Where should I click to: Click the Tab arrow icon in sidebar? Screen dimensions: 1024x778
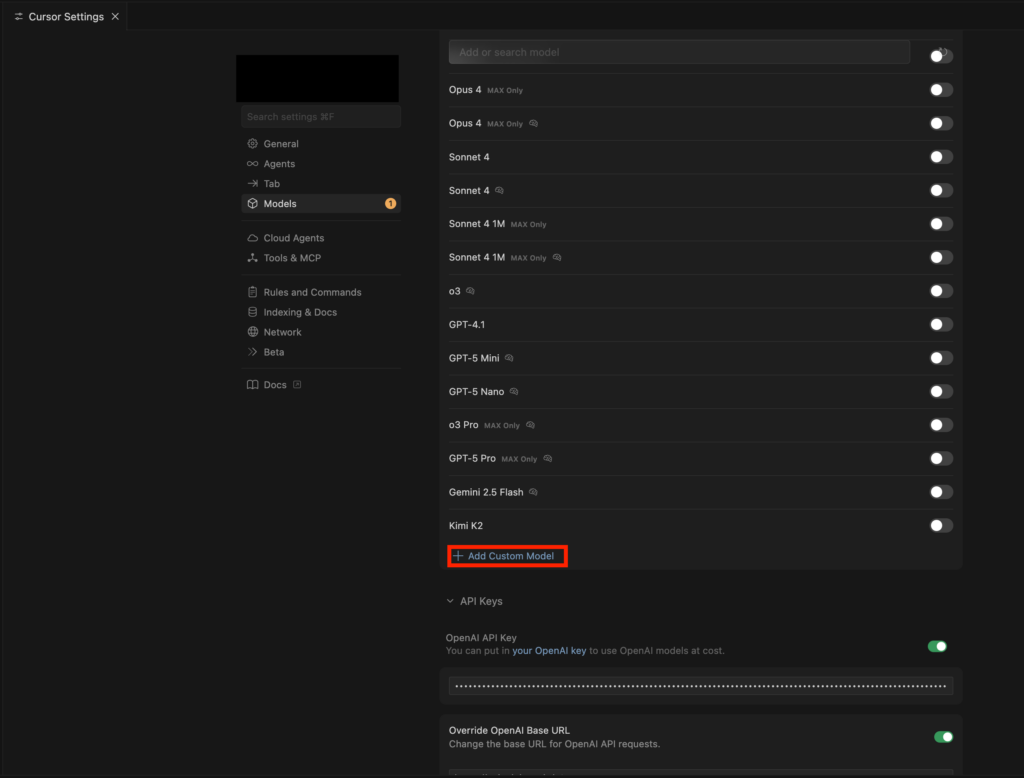[x=253, y=184]
